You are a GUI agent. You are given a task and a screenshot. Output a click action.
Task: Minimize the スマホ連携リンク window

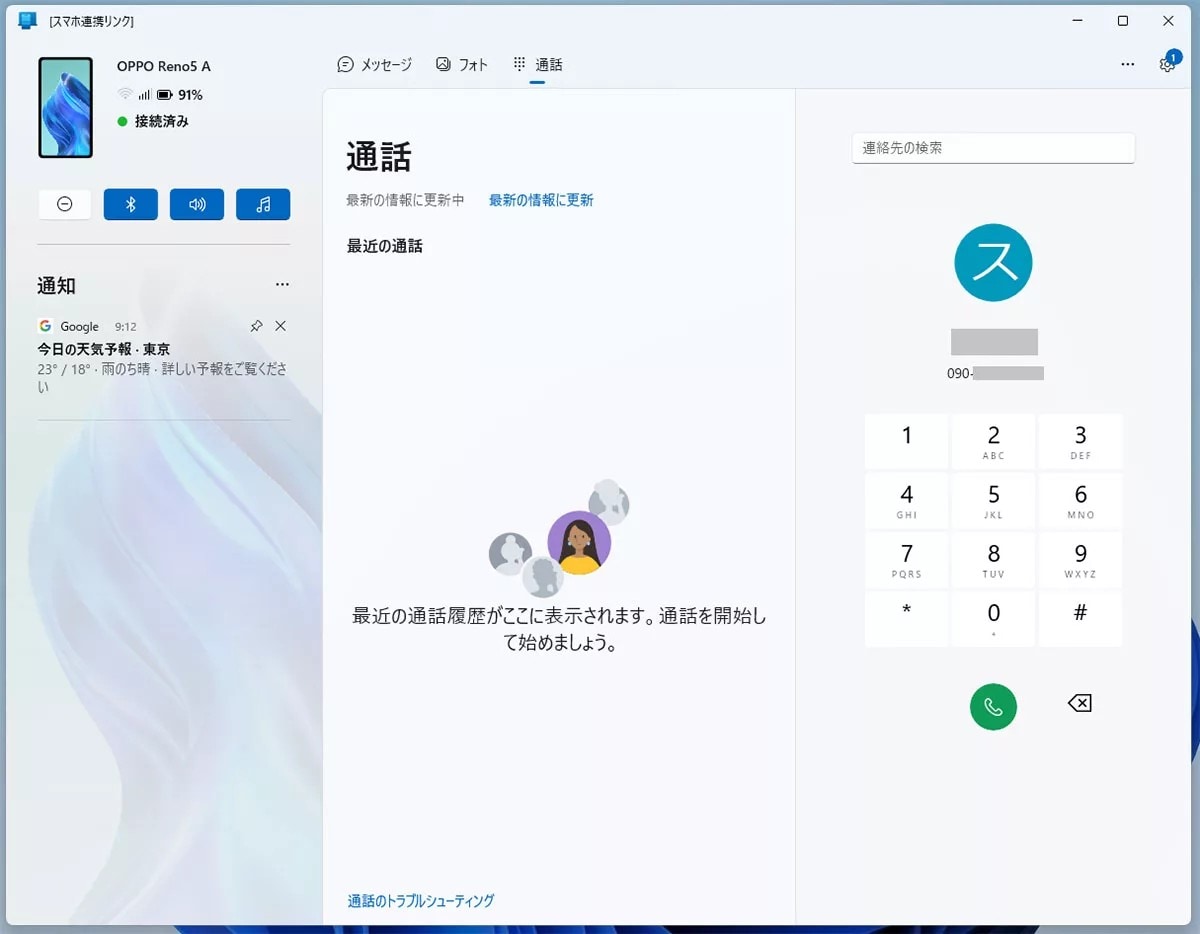tap(1078, 21)
